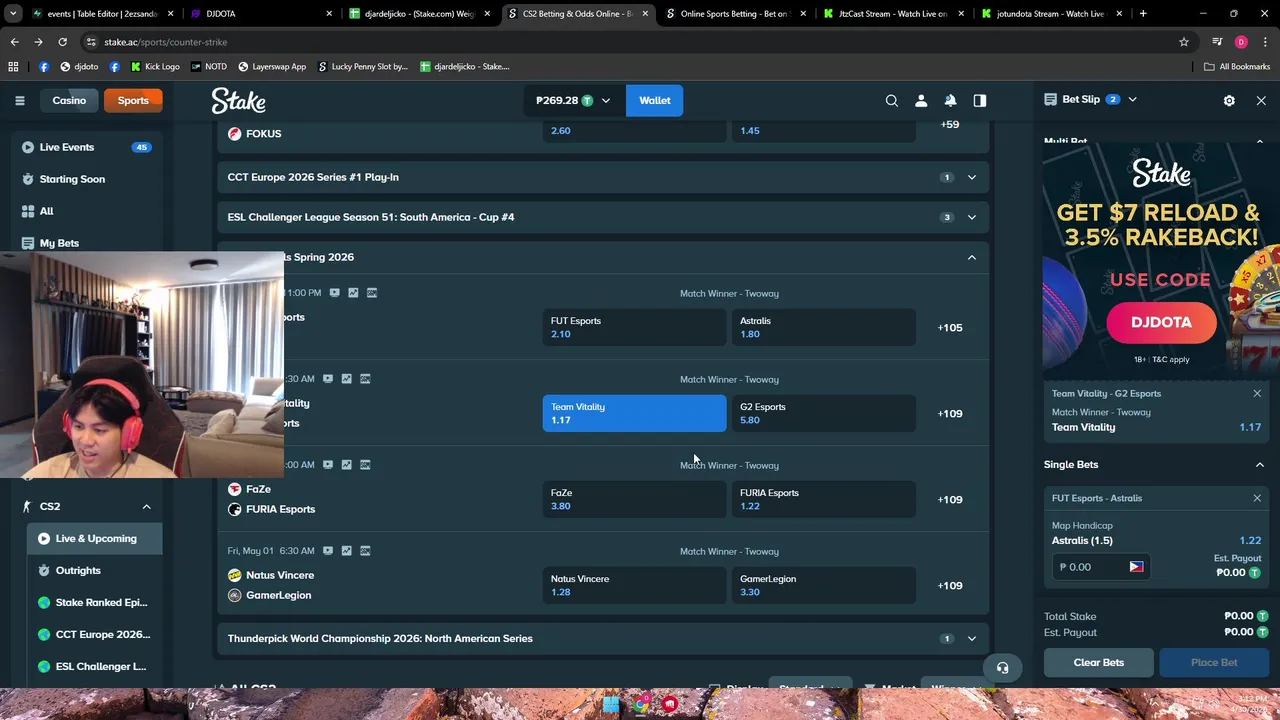Select GamerLegion 3.30 odds
1280x720 pixels.
(823, 585)
